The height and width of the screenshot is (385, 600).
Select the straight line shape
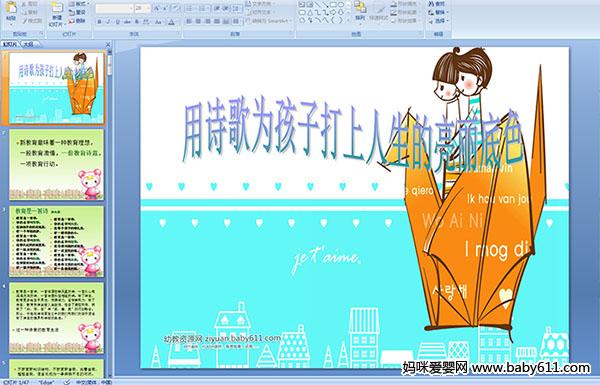pyautogui.click(x=317, y=4)
